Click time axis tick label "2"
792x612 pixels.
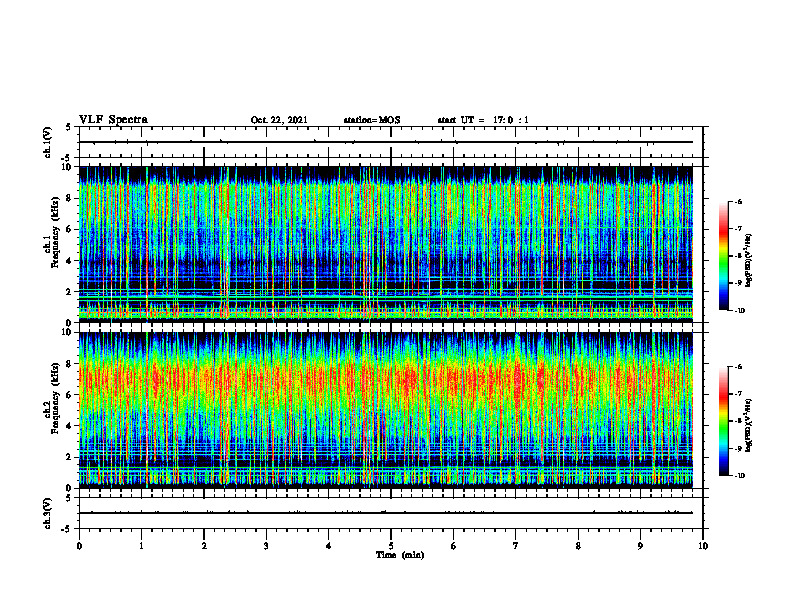tap(204, 546)
